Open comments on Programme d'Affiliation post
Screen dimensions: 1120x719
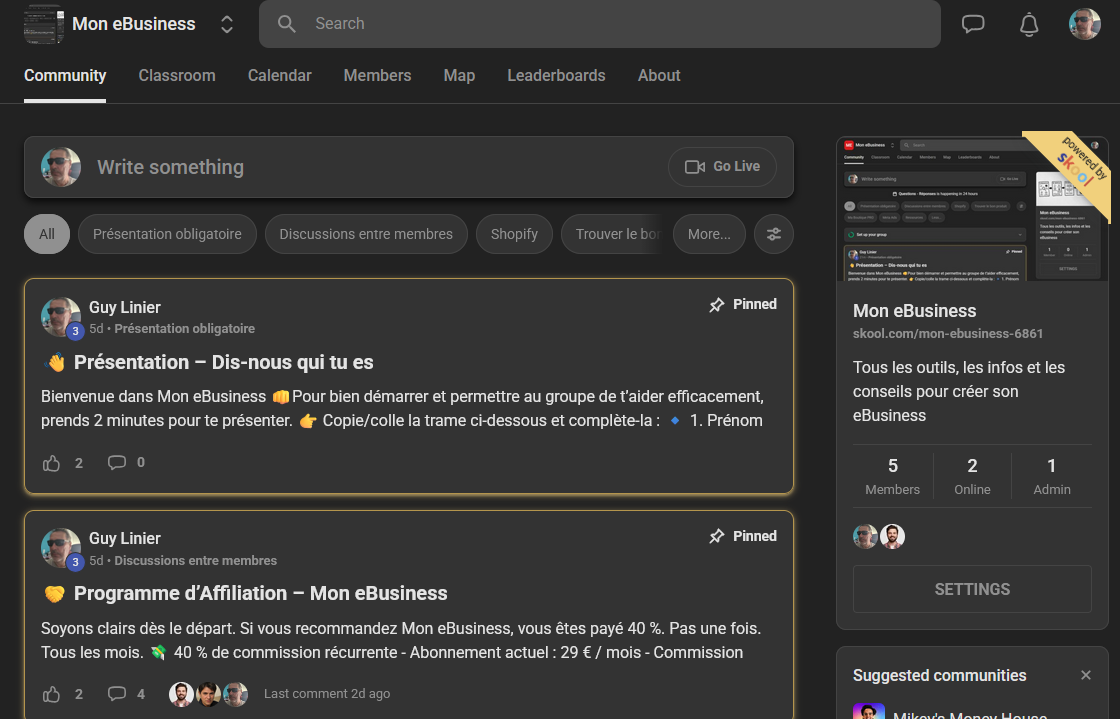coord(117,693)
